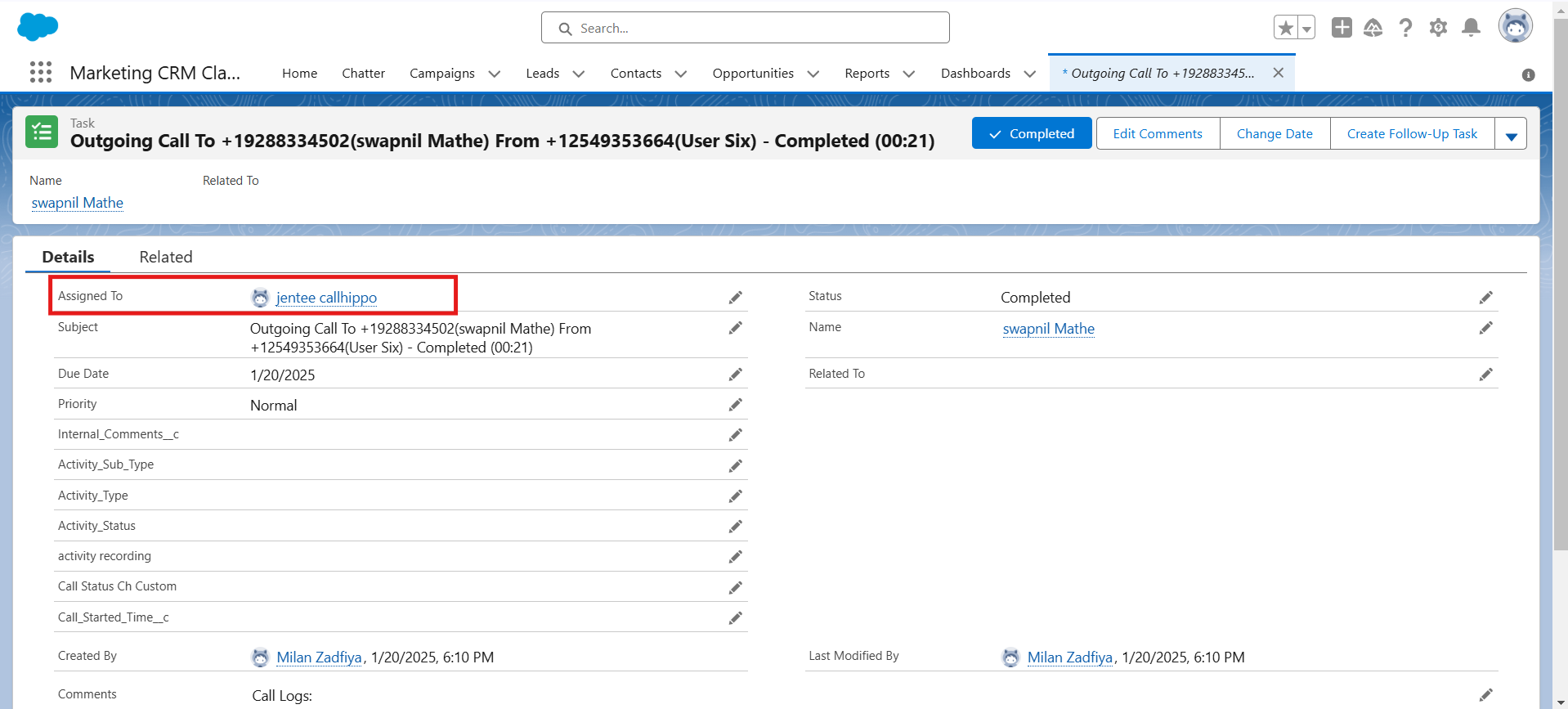
Task: Edit the Activity_Type pencil icon
Action: (736, 496)
